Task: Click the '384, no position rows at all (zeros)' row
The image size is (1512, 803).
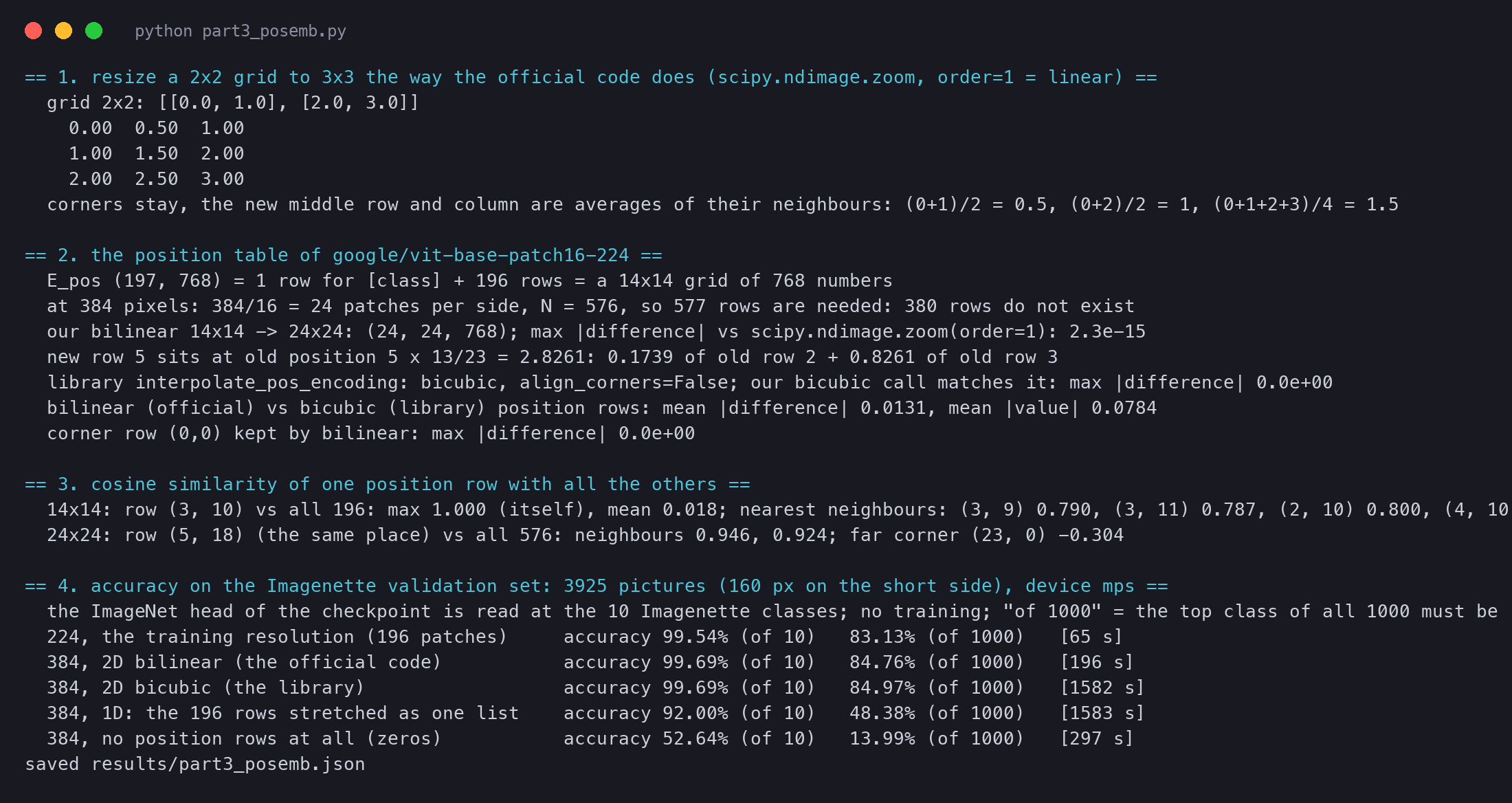Action: [x=590, y=738]
